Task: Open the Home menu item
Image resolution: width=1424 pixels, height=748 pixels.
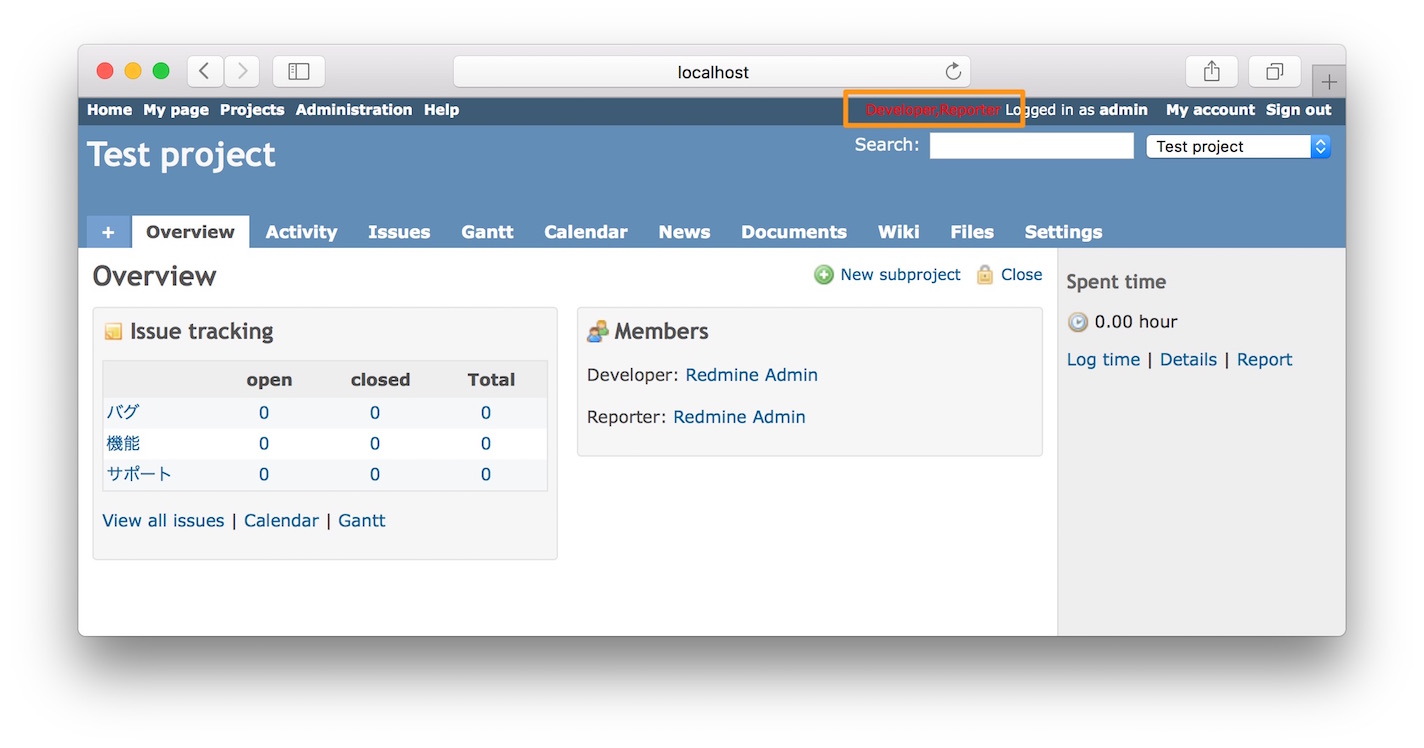Action: pyautogui.click(x=109, y=110)
